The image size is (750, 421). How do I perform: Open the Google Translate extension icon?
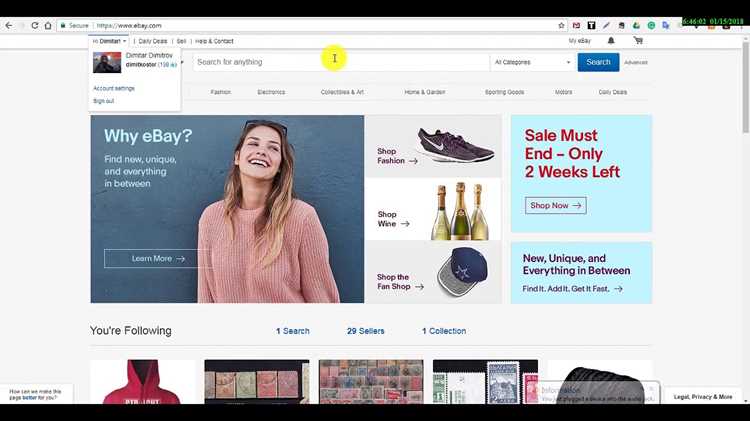point(666,25)
